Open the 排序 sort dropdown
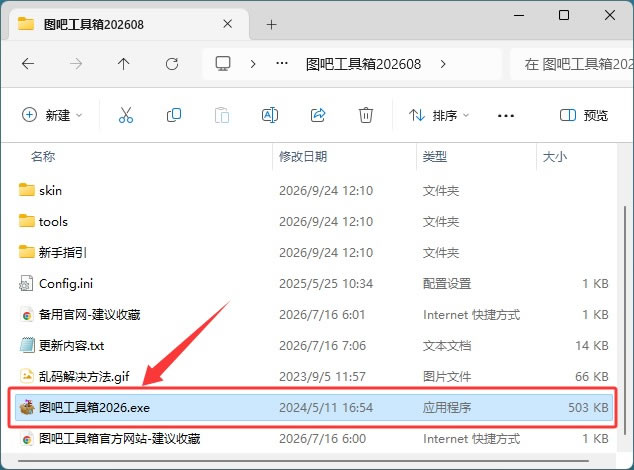Screen dimensions: 634x470 coord(439,116)
